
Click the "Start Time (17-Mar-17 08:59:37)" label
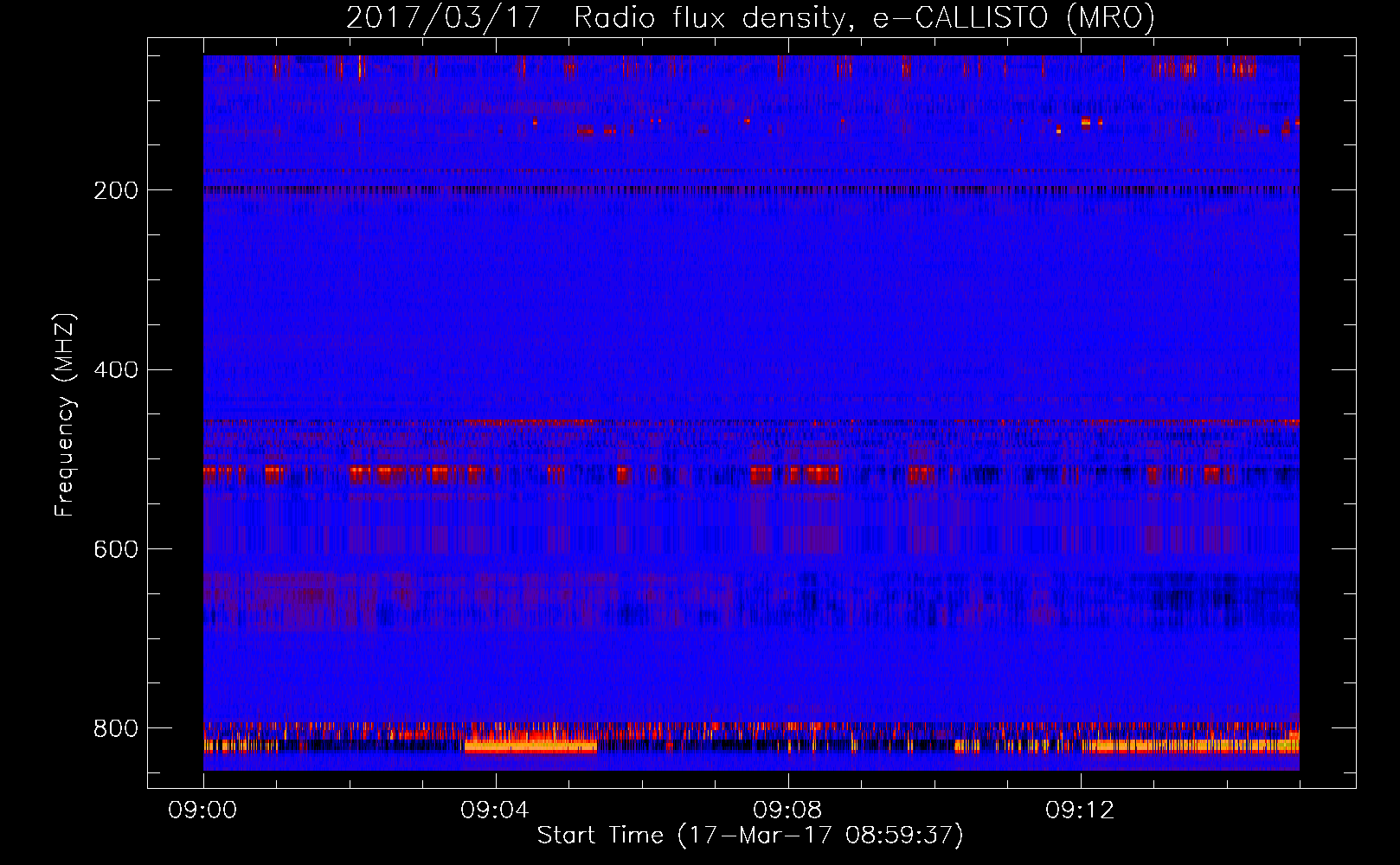(x=750, y=836)
